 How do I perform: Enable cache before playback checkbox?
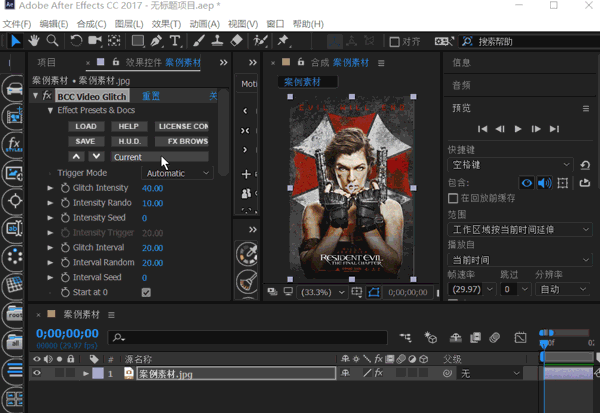coord(453,198)
